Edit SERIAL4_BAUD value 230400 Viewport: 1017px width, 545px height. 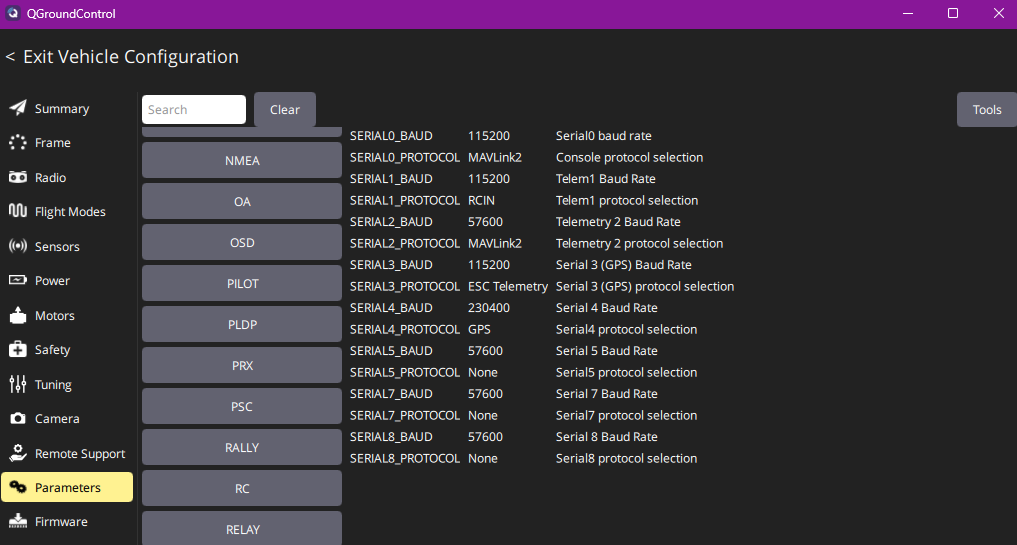click(489, 308)
